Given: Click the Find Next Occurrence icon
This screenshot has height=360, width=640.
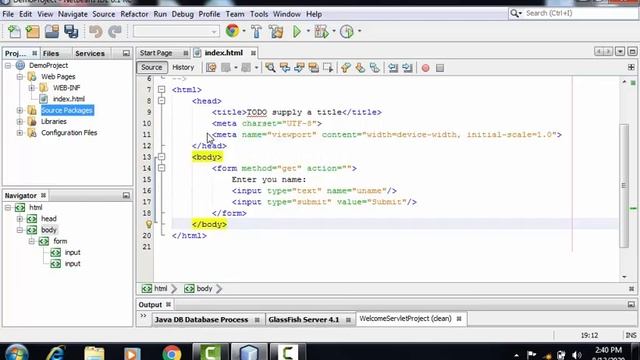Looking at the screenshot, I should click(299, 68).
